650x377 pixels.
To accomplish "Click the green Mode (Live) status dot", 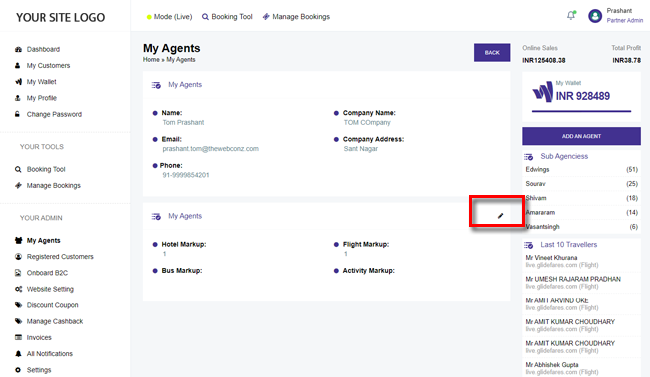I will click(149, 17).
